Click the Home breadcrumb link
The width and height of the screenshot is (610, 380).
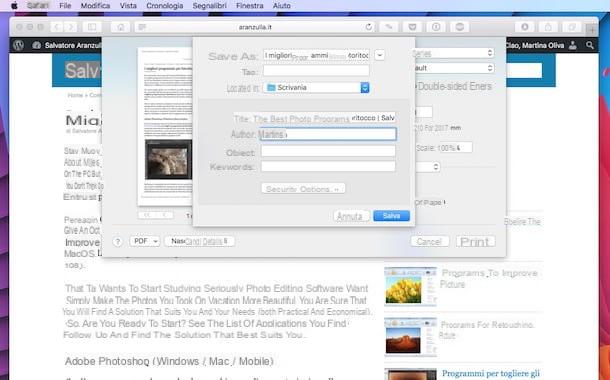click(x=75, y=95)
